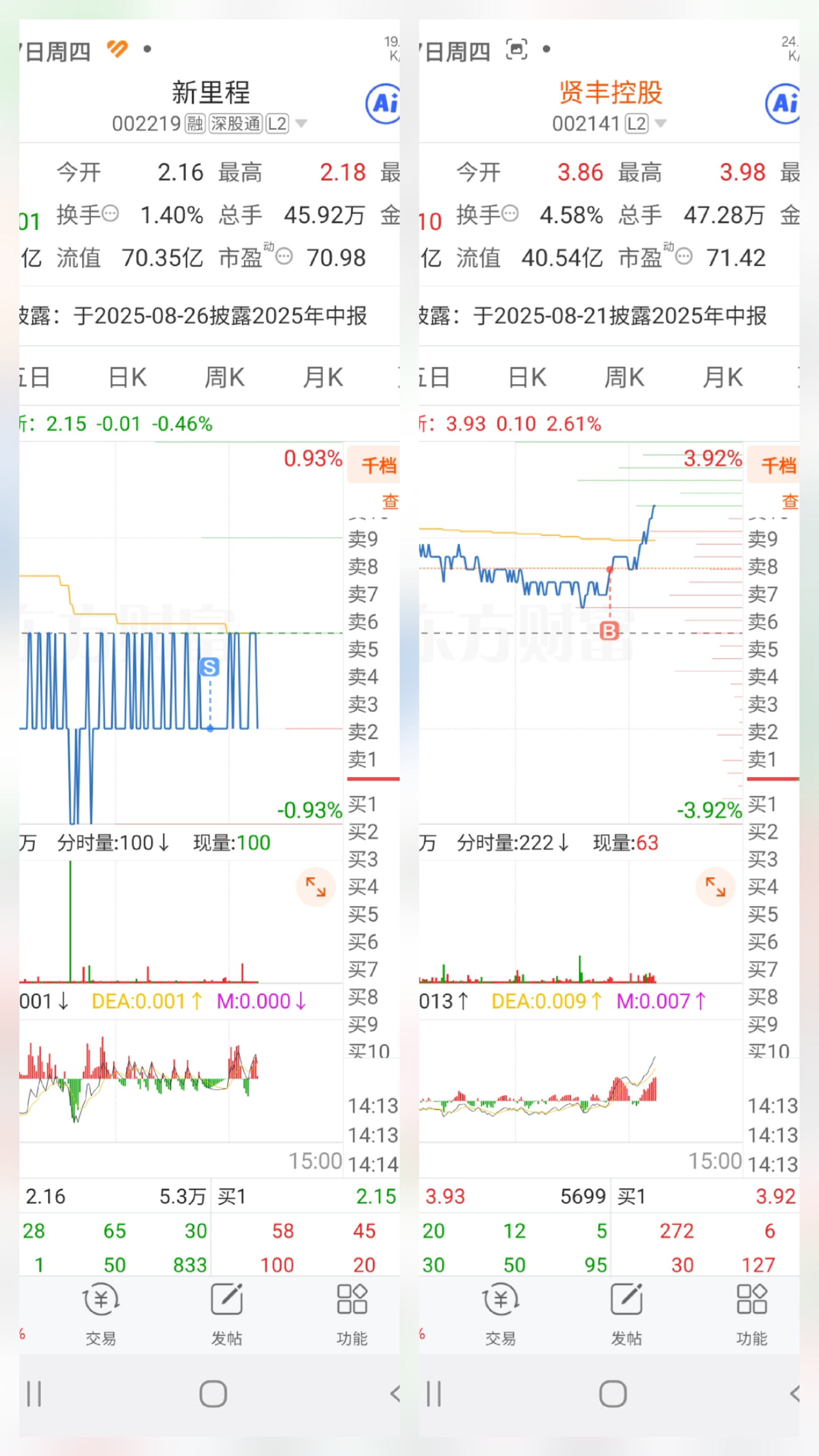Tap 换手 info icon for 新里程
Viewport: 819px width, 1456px height.
pos(110,213)
